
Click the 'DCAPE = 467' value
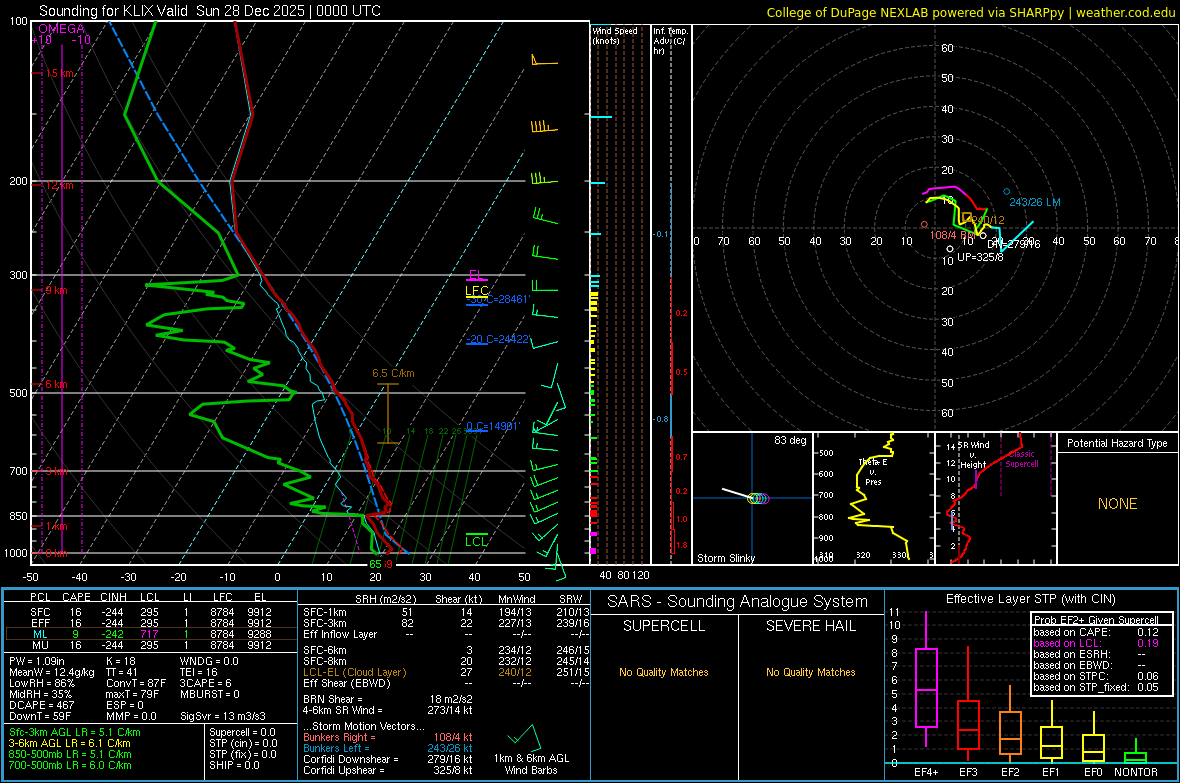[41, 705]
